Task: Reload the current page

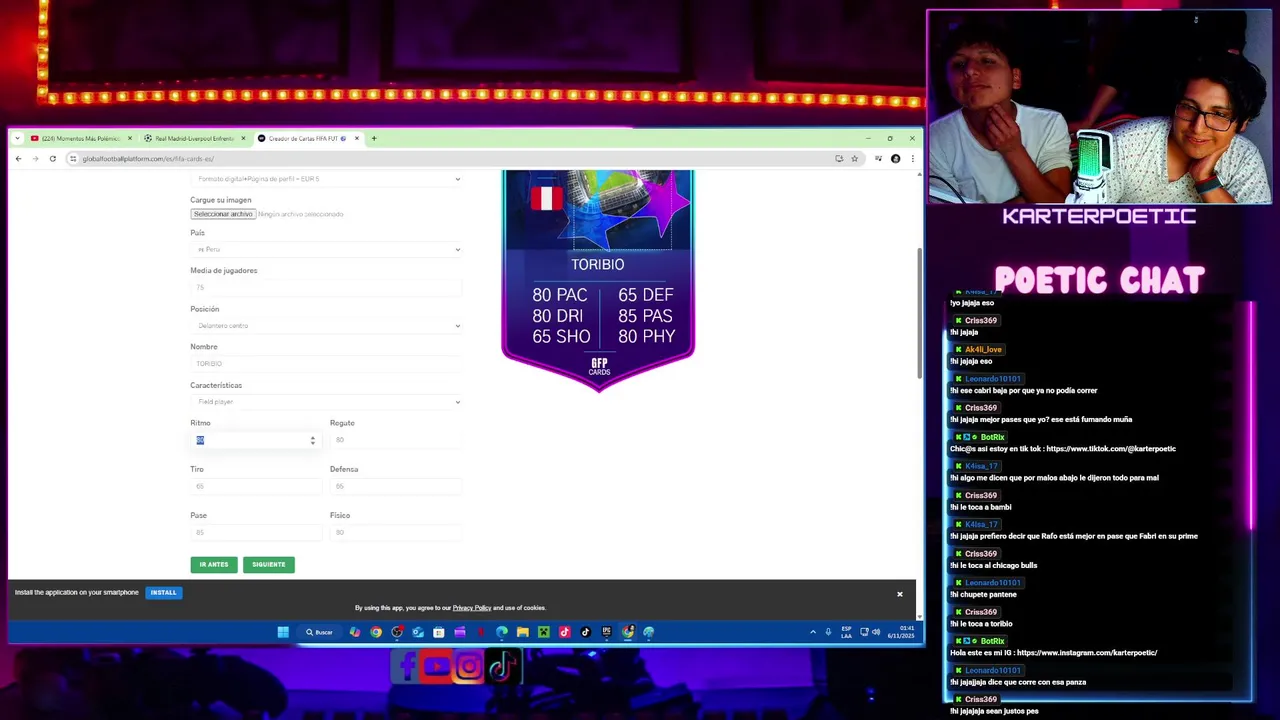Action: pyautogui.click(x=52, y=158)
